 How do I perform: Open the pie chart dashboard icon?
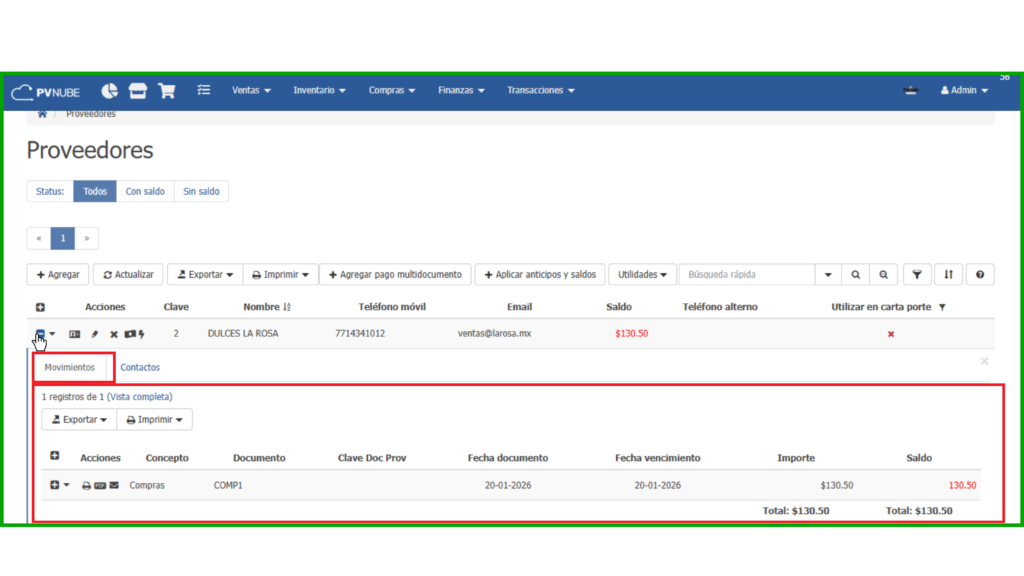pyautogui.click(x=110, y=91)
